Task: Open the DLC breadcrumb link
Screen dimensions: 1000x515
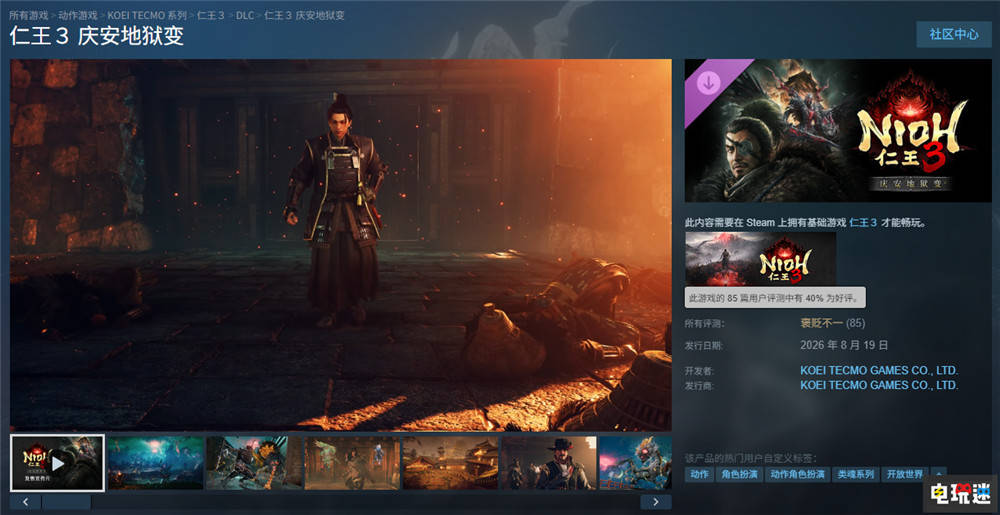Action: tap(245, 15)
